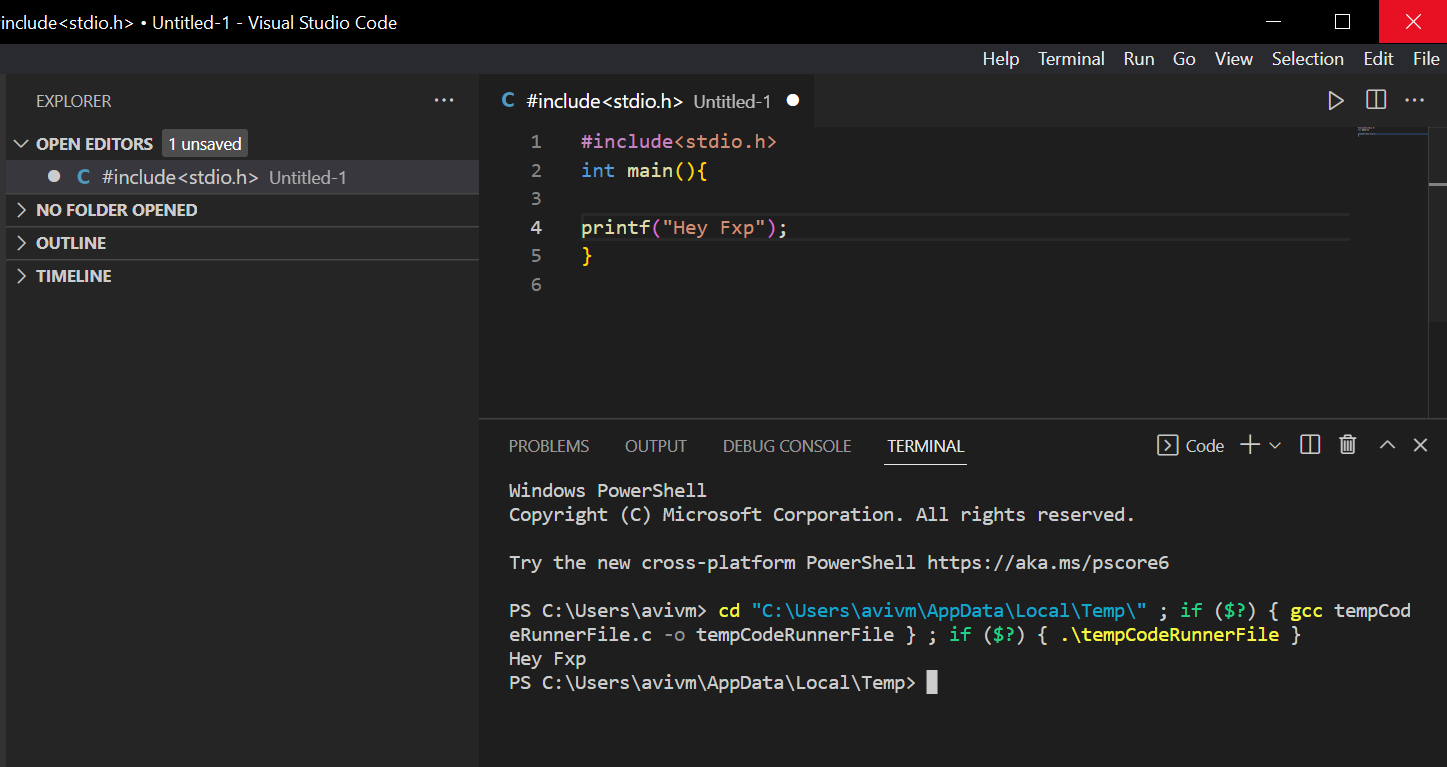The image size is (1447, 767).
Task: Click the EXPLORER panel title
Action: (74, 101)
